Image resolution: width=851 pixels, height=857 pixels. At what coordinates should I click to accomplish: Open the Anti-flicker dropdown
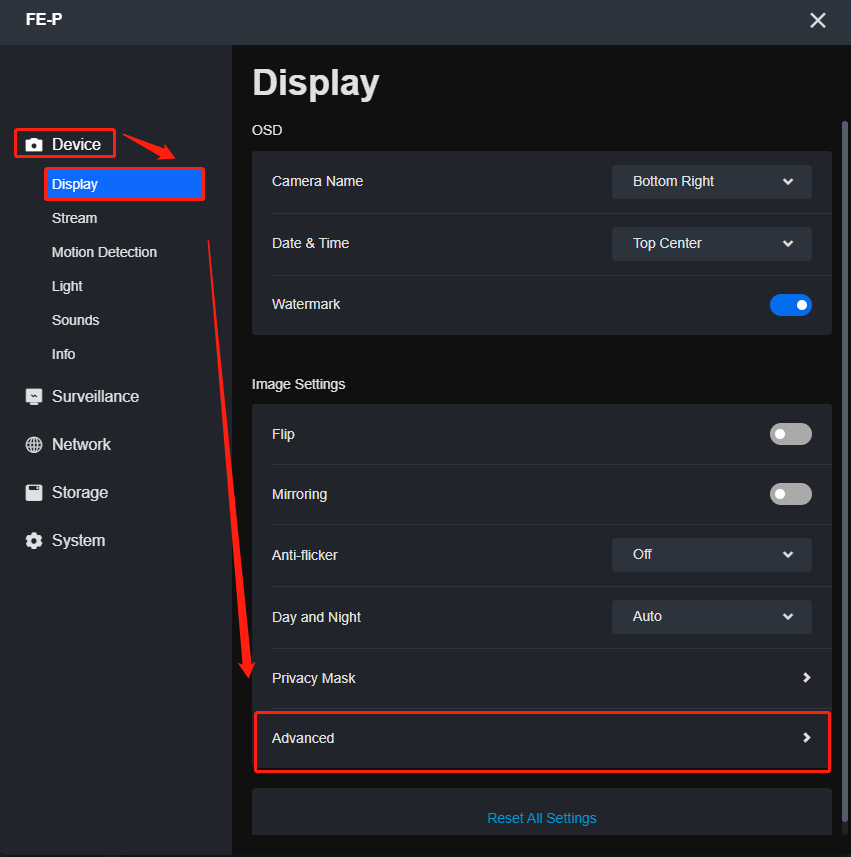pos(711,555)
